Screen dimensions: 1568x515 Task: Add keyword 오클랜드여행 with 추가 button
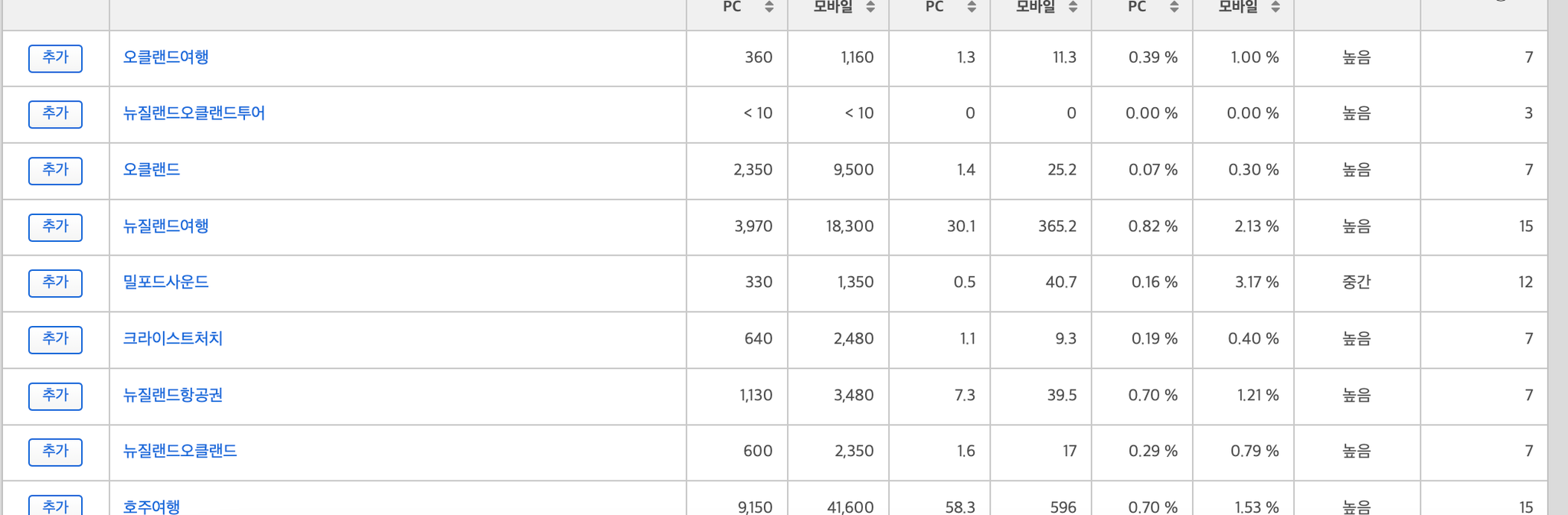point(55,58)
